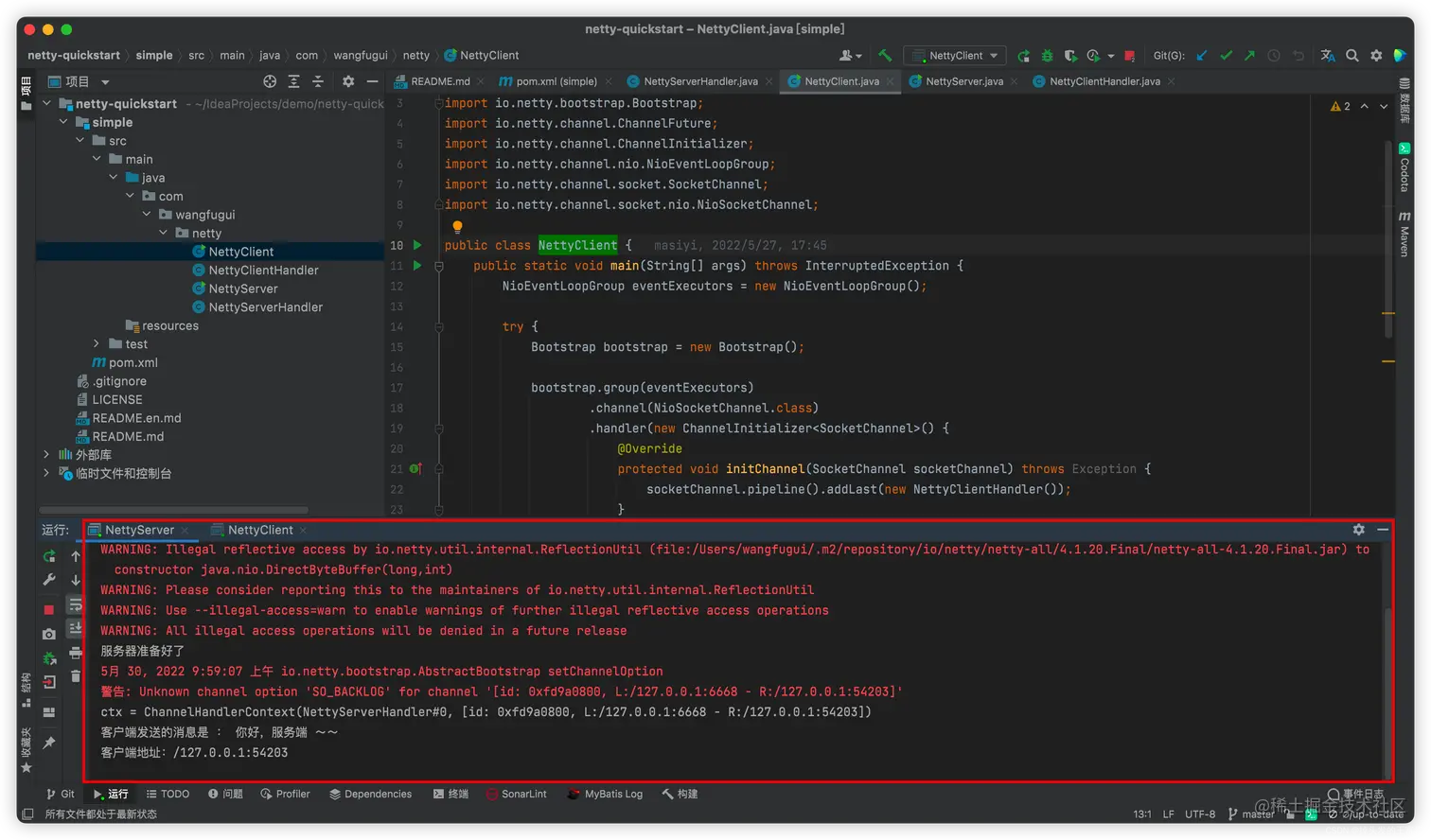1431x840 pixels.
Task: Collapse the netty package in the project tree
Action: [164, 234]
